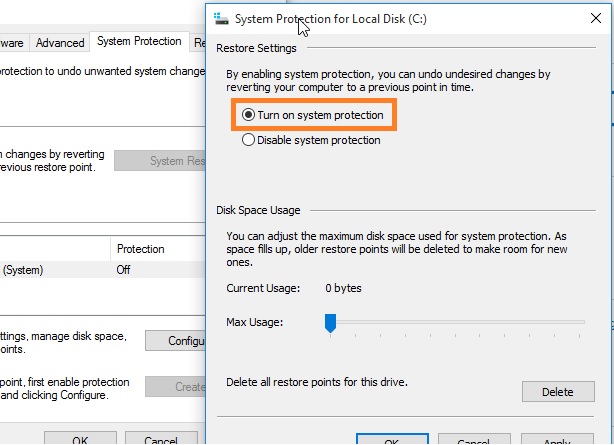
Task: Select the System Protection tab
Action: point(139,41)
